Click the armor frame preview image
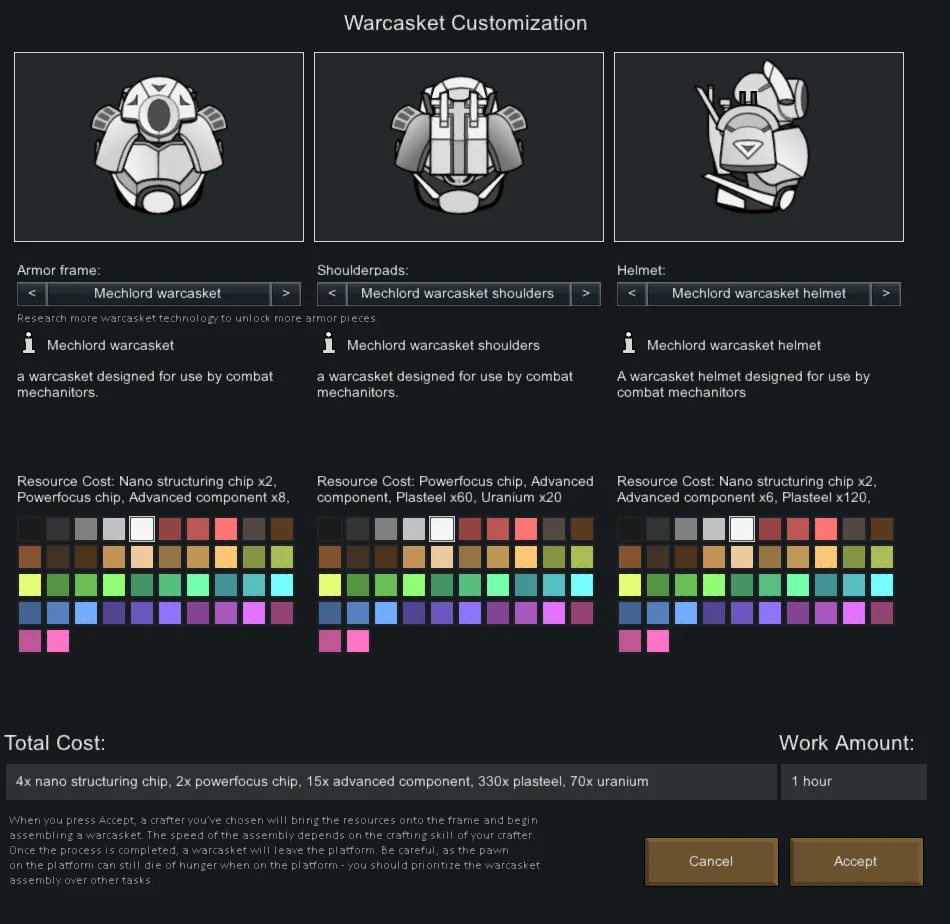This screenshot has height=924, width=950. [x=159, y=147]
